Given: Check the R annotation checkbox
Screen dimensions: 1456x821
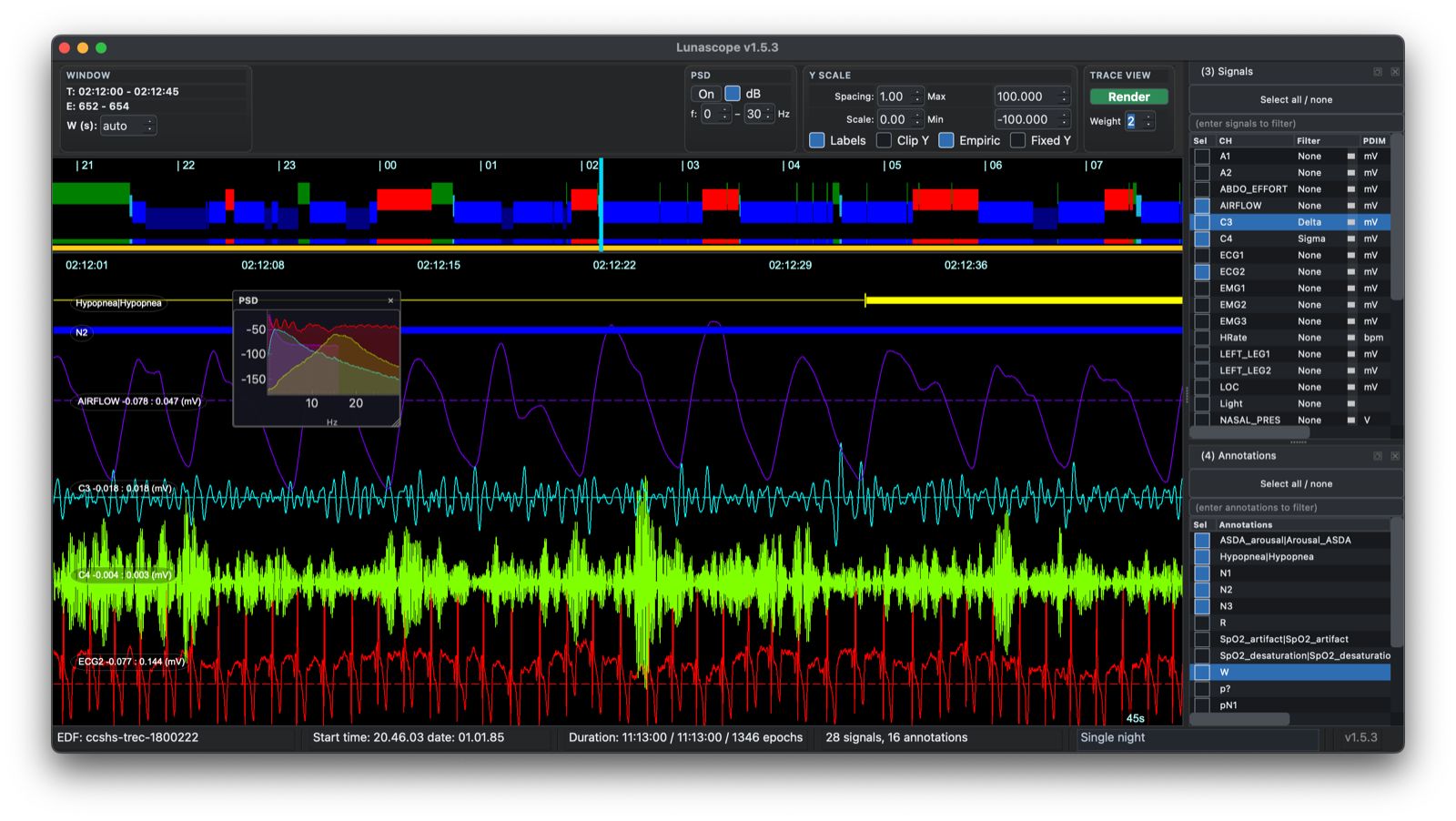Looking at the screenshot, I should (x=1202, y=623).
